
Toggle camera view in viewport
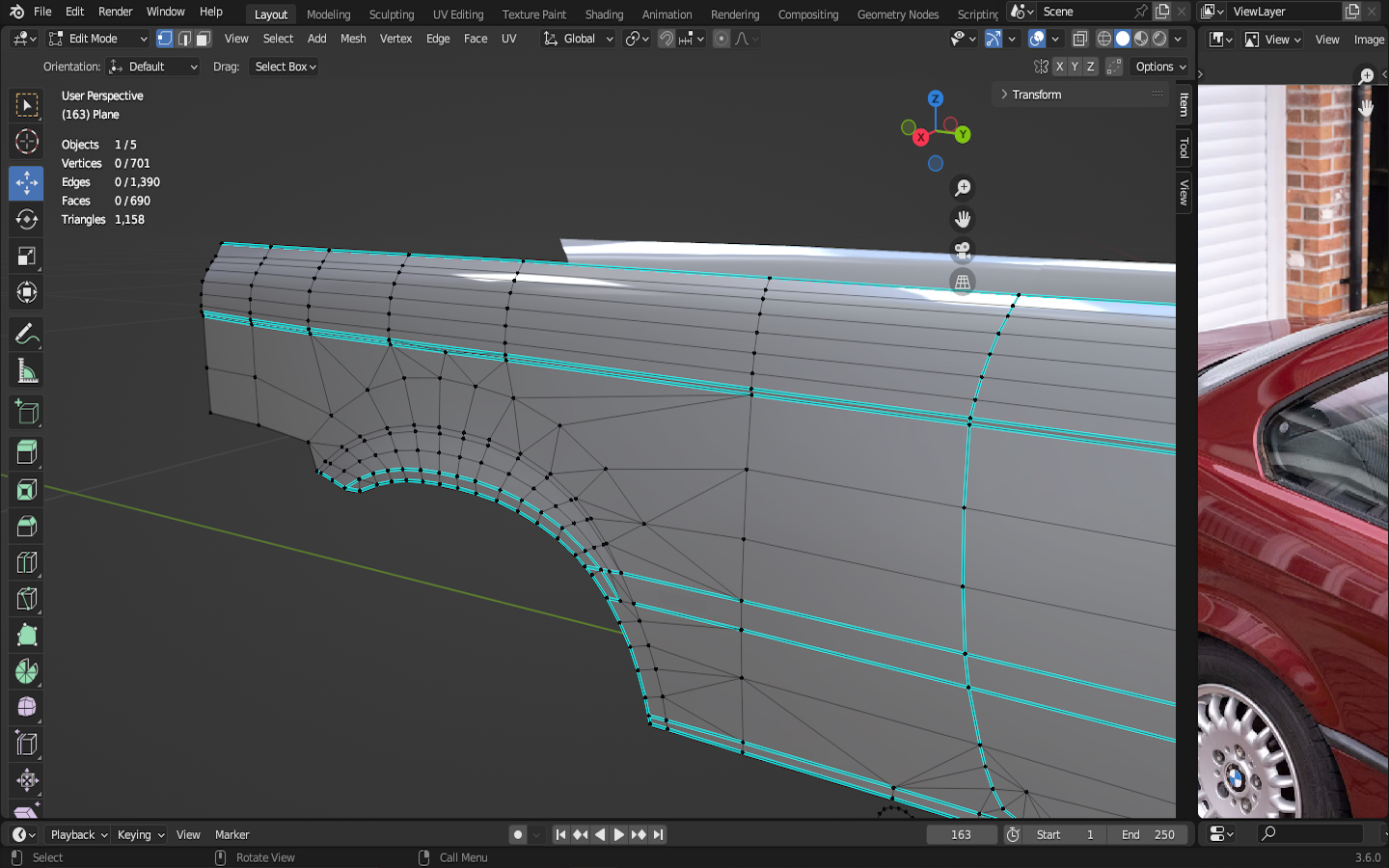[962, 251]
